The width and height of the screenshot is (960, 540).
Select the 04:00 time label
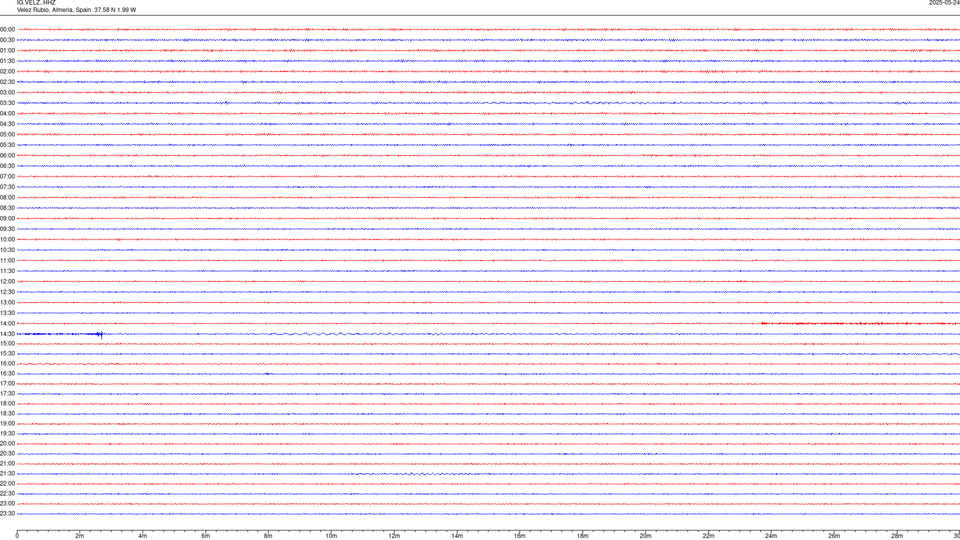point(7,113)
